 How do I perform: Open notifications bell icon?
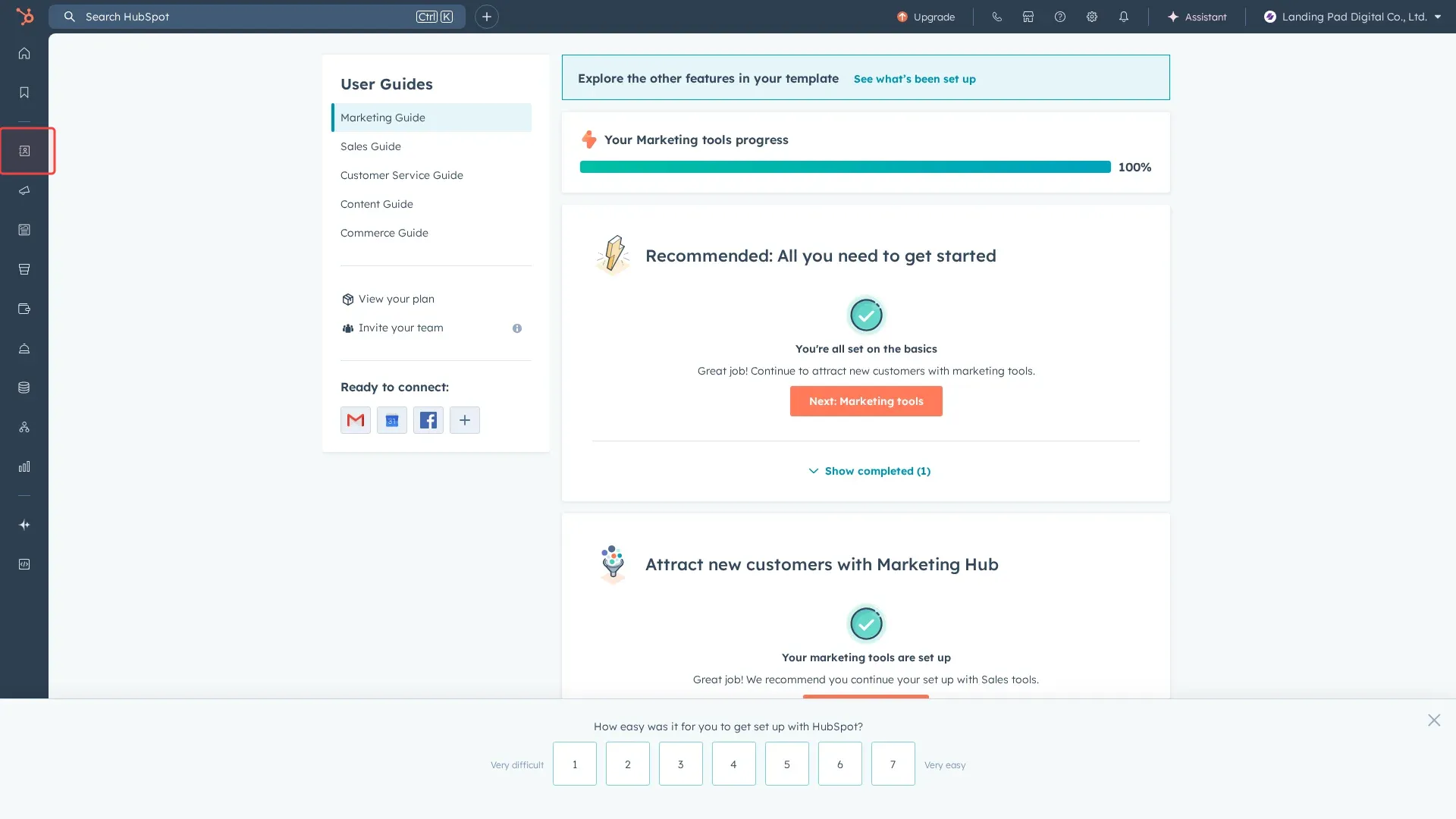click(1124, 17)
